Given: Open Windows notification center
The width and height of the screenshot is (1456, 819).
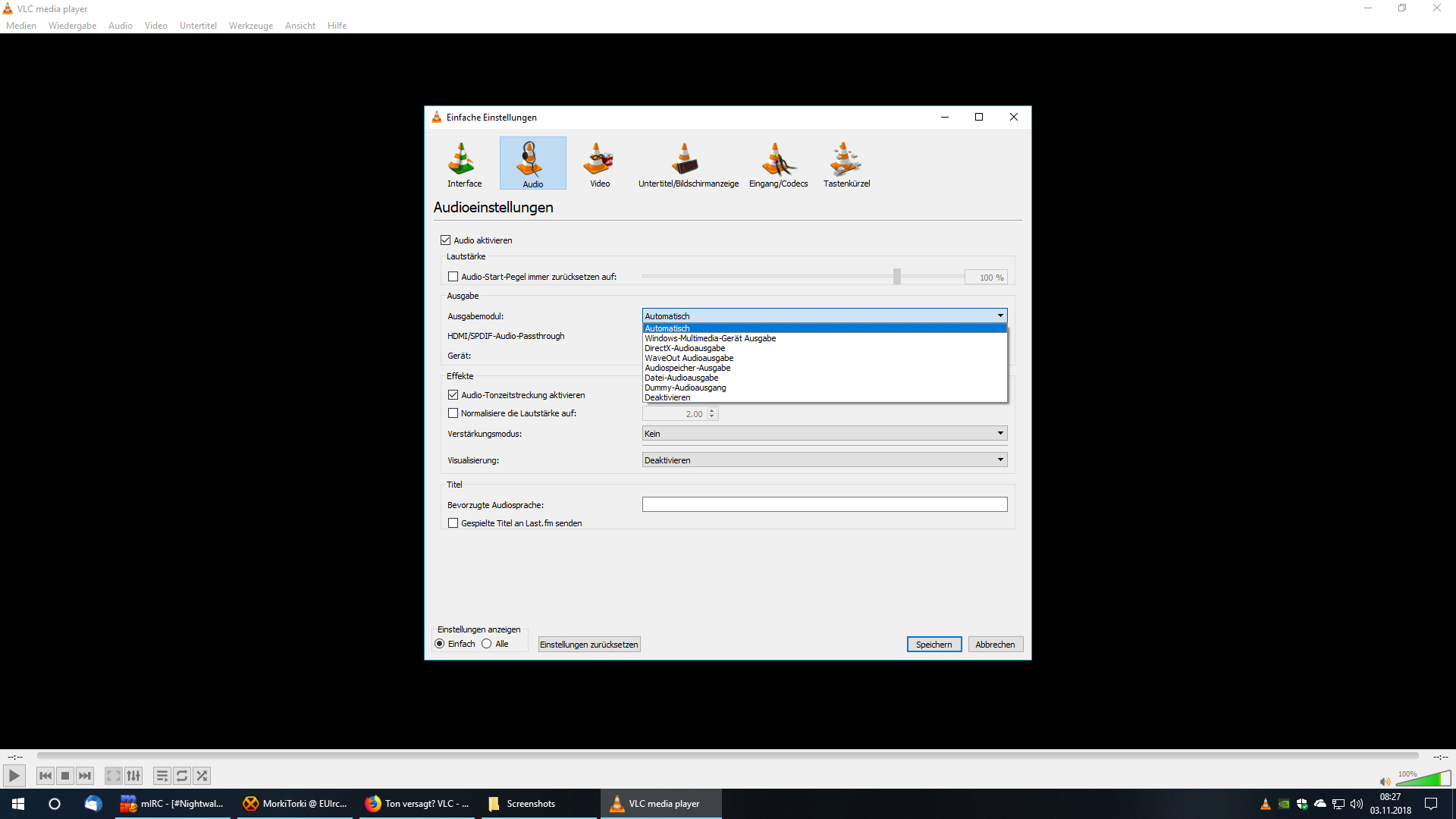Looking at the screenshot, I should point(1431,804).
